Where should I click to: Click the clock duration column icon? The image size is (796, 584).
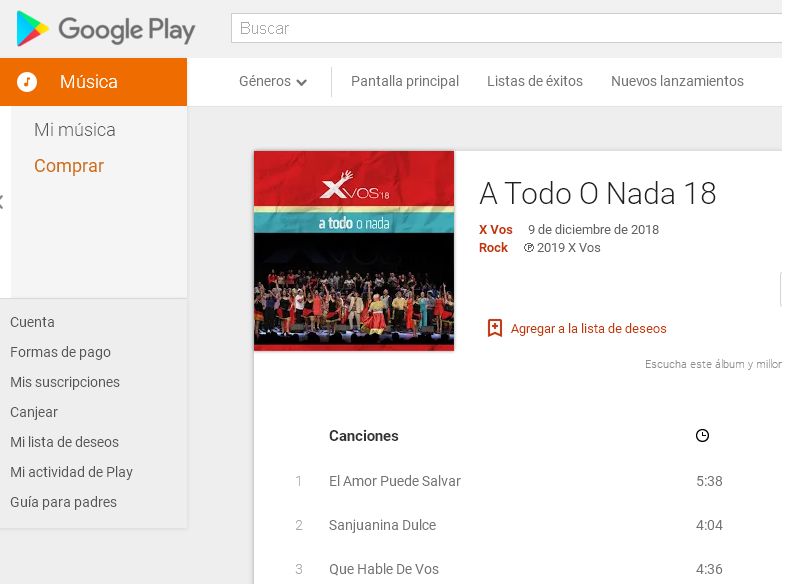coord(702,436)
